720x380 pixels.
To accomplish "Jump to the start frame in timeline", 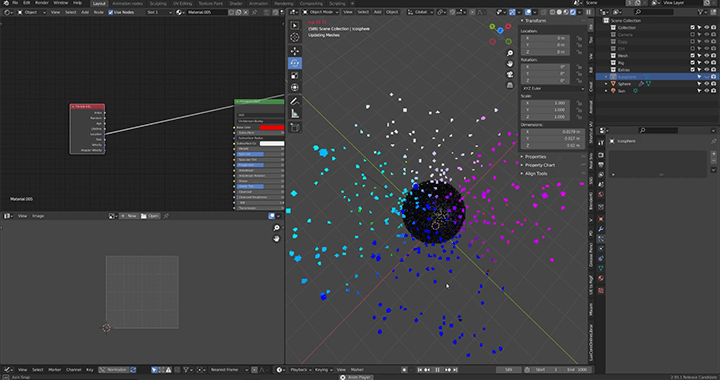I will tap(419, 369).
